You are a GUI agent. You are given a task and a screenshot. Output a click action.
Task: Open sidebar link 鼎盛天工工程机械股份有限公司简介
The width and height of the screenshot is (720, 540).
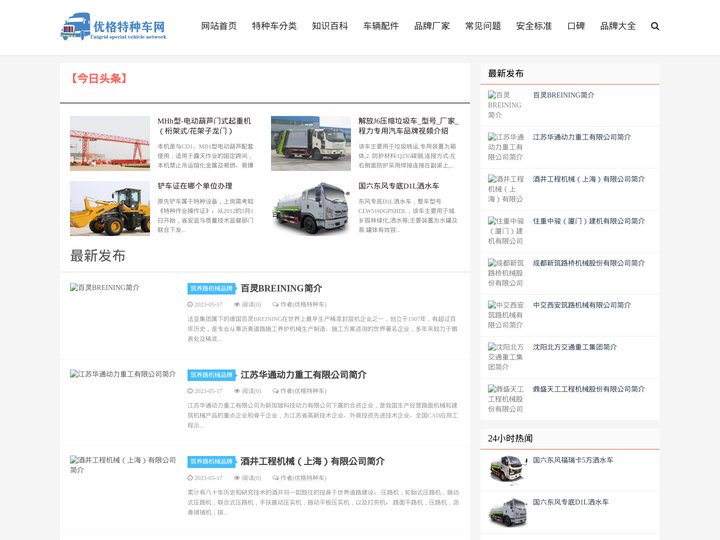(589, 389)
